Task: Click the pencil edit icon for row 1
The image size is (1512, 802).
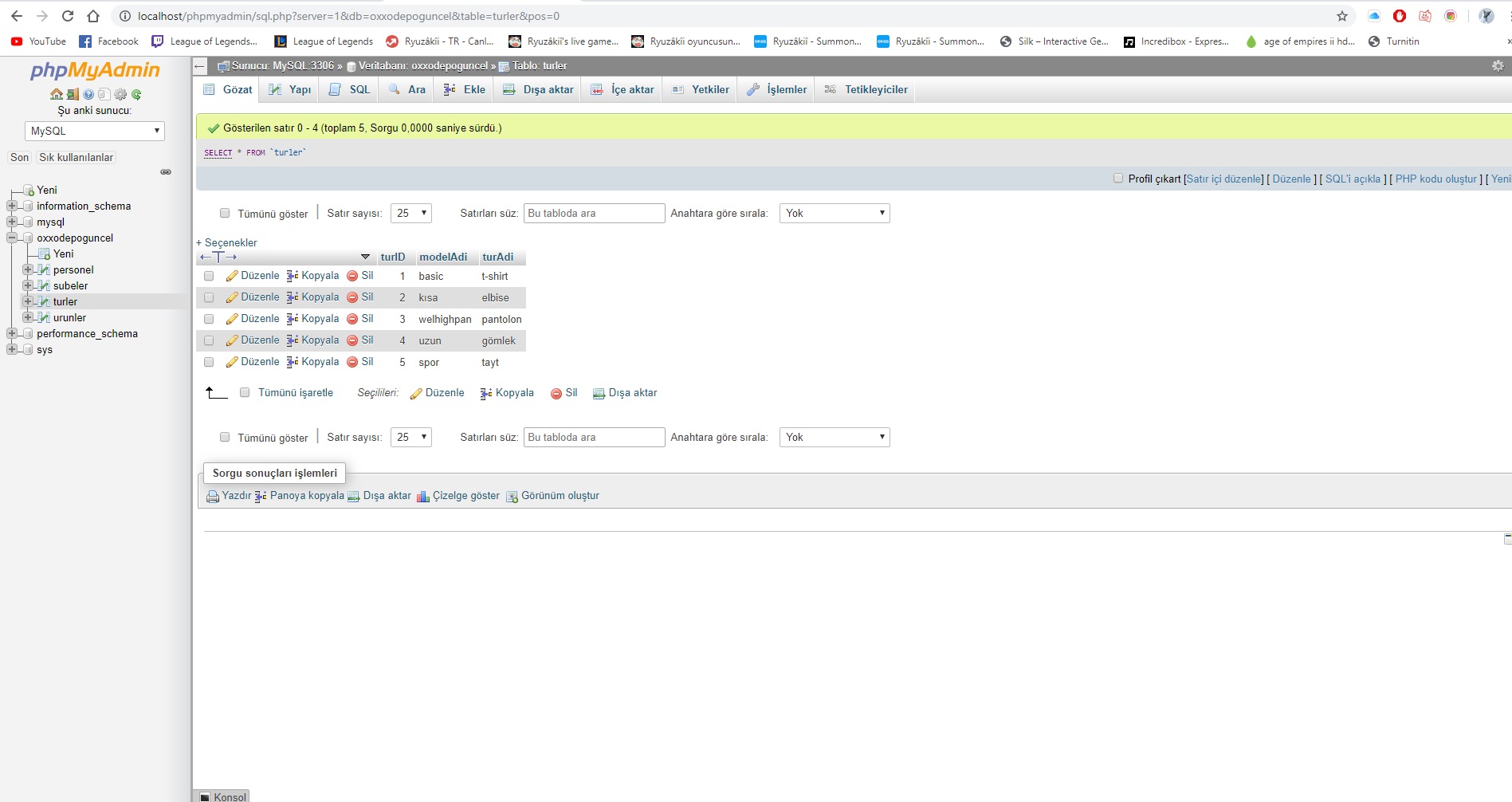Action: click(x=232, y=276)
